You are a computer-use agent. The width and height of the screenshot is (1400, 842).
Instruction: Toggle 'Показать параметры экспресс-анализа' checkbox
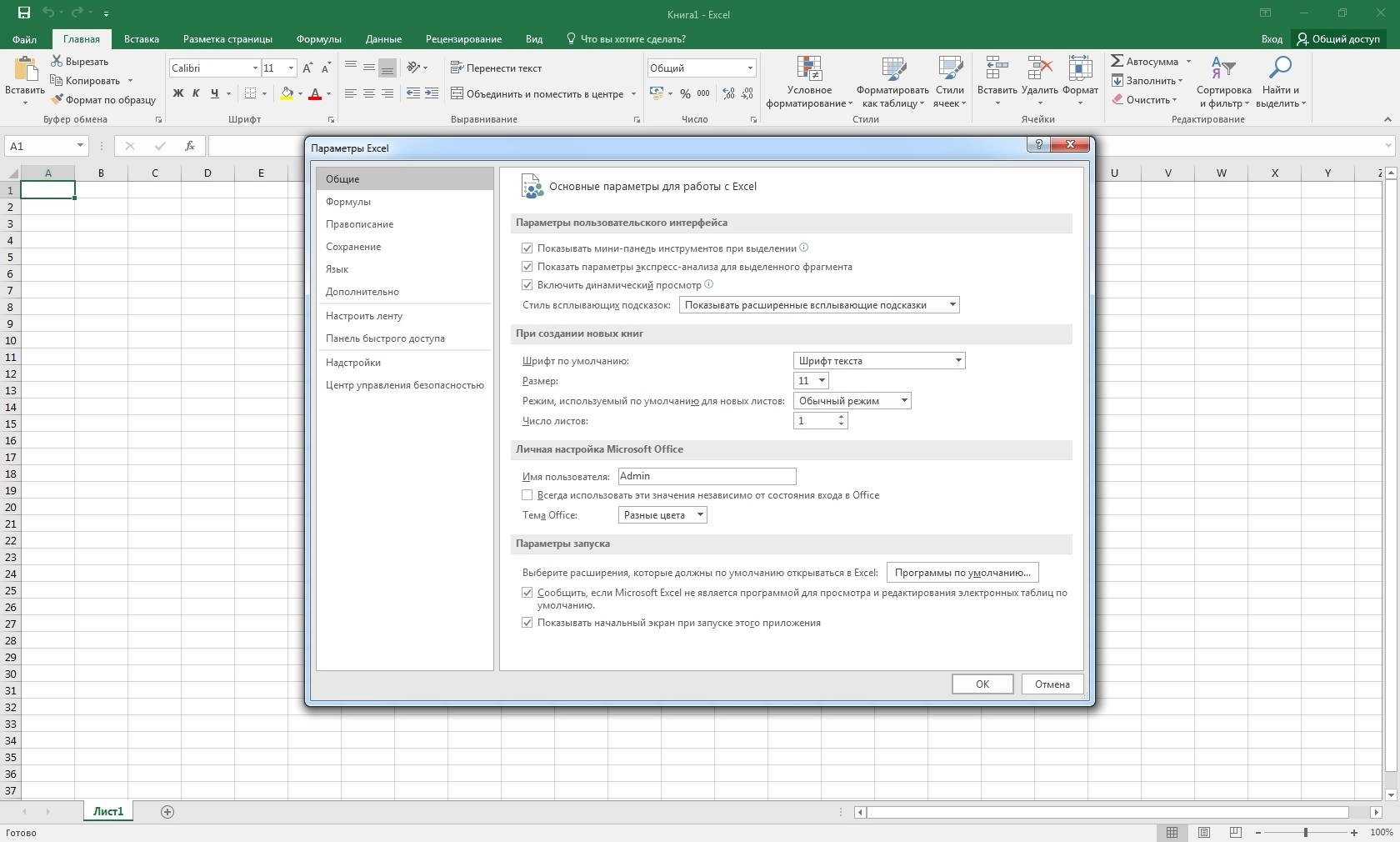(x=527, y=267)
